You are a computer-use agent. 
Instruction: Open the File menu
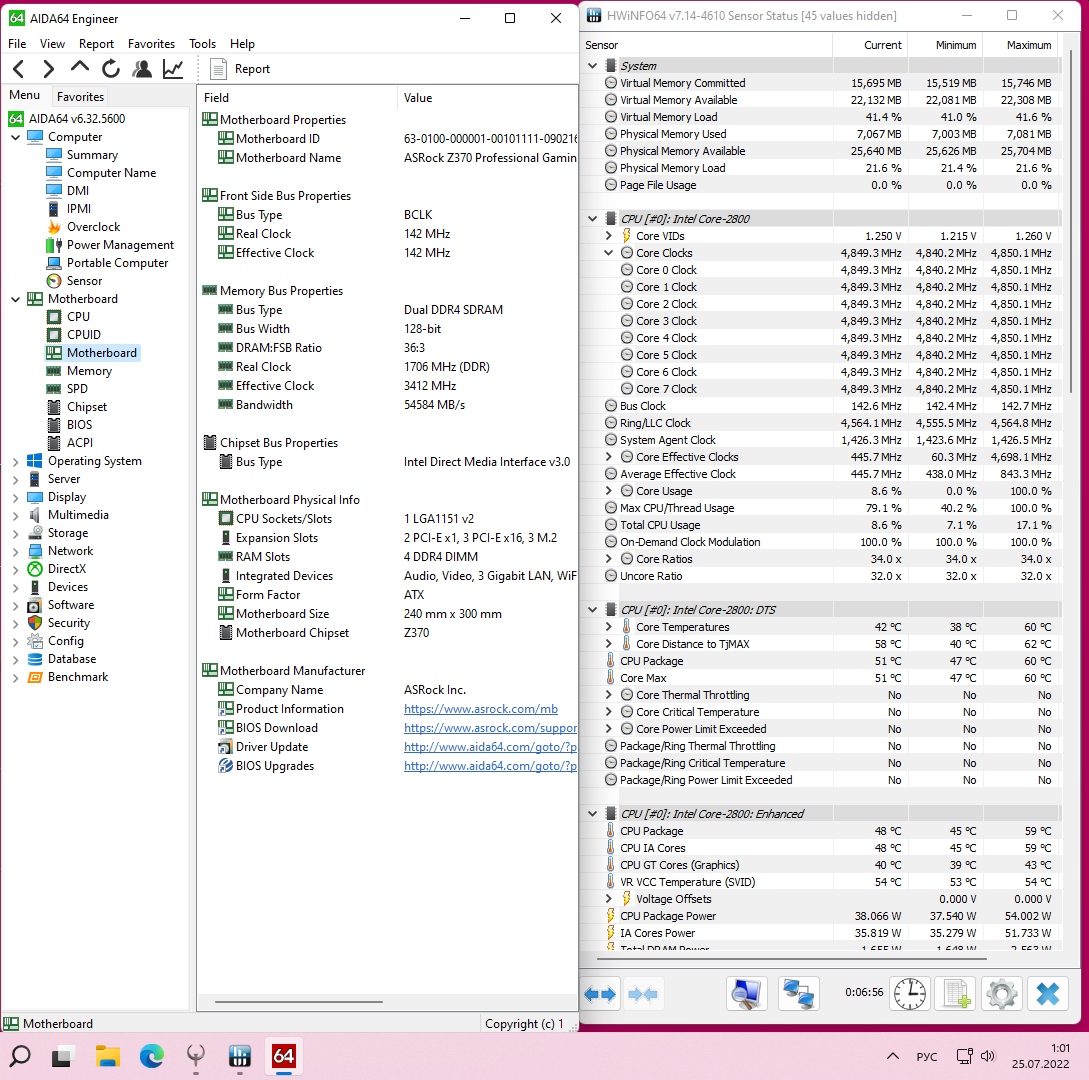[x=17, y=44]
